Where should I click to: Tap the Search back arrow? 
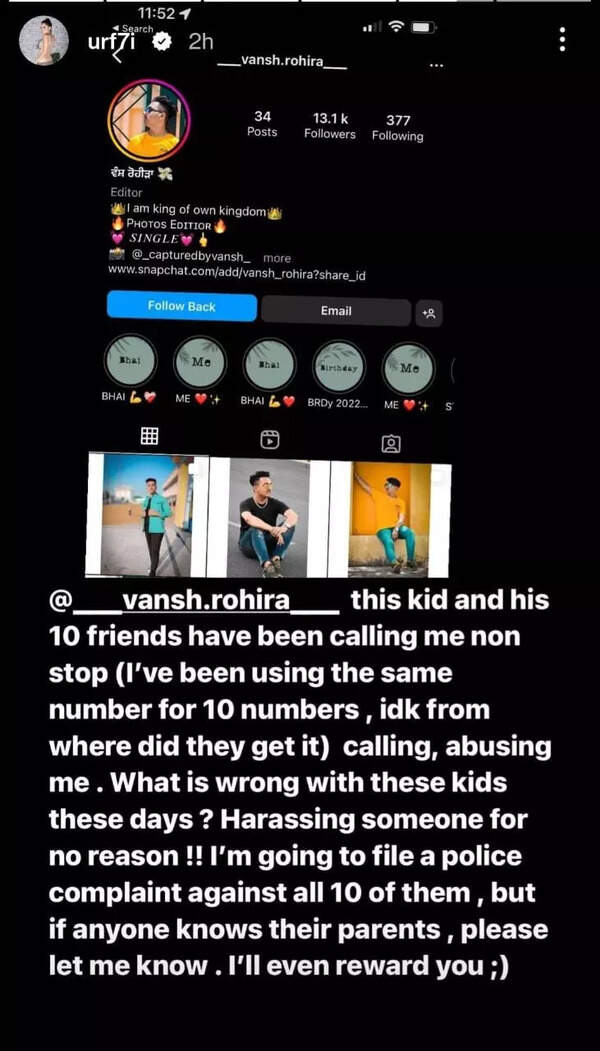[x=115, y=29]
